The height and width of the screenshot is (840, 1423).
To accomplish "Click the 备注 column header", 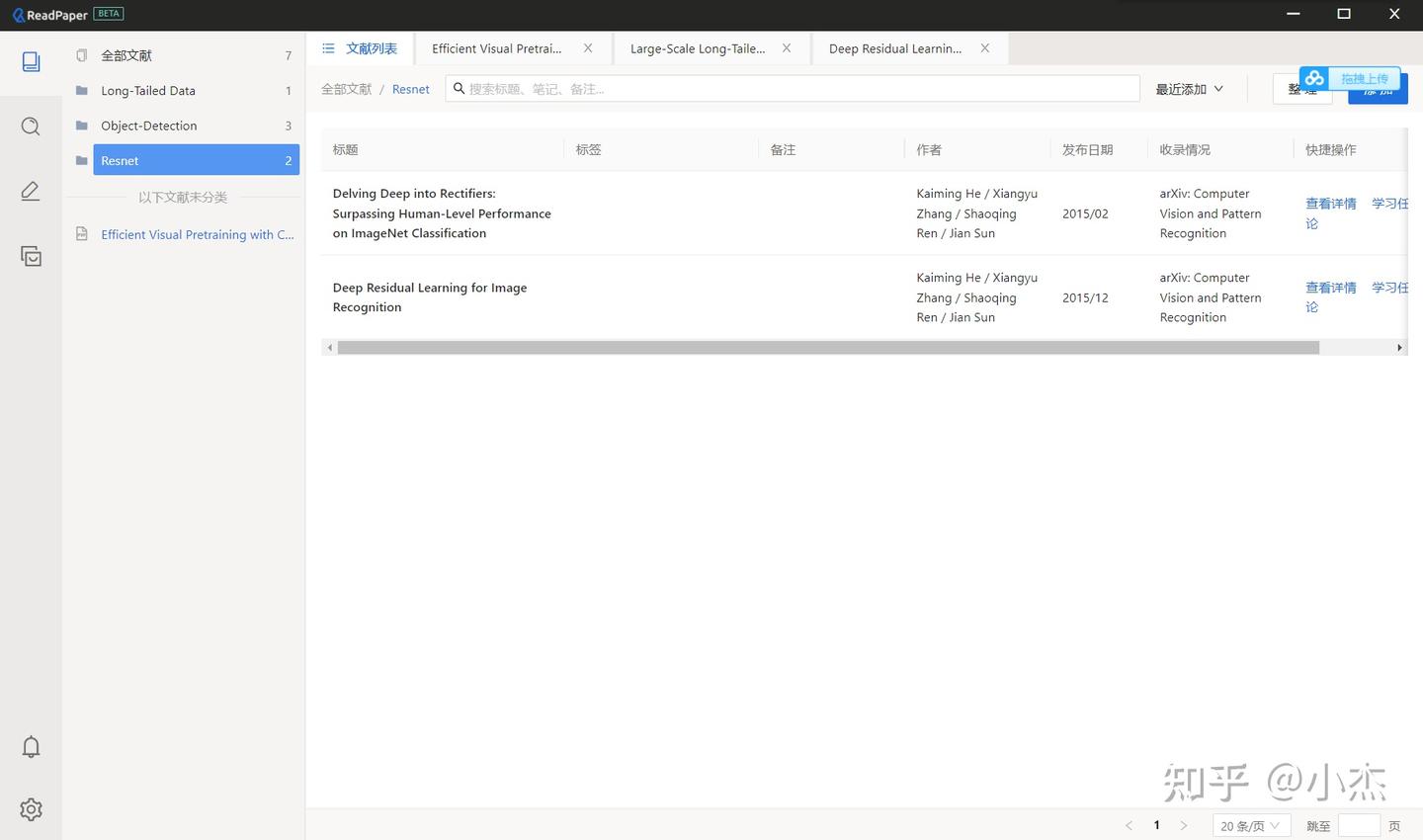I will pyautogui.click(x=784, y=150).
